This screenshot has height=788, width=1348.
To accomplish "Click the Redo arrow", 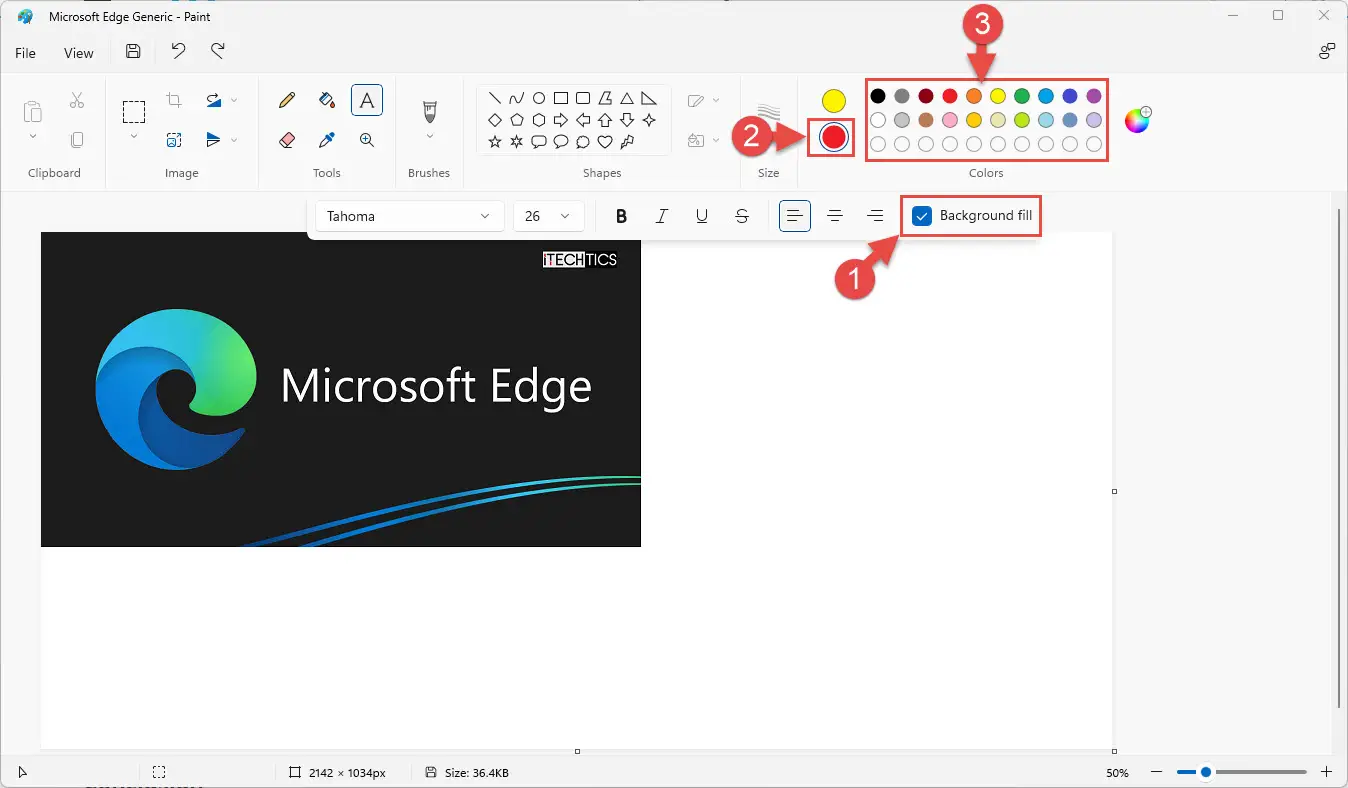I will [x=217, y=52].
